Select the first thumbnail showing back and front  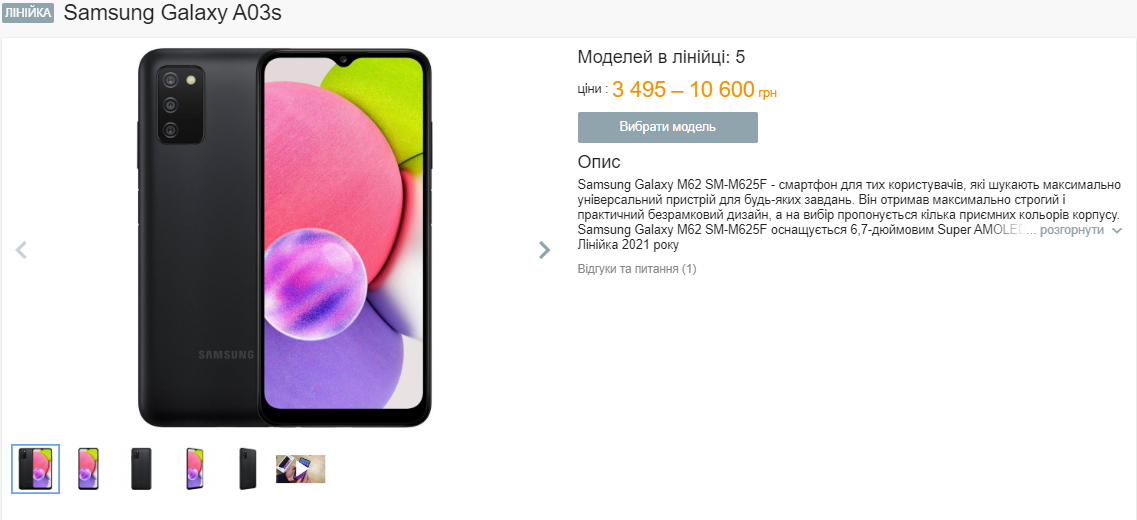(36, 468)
